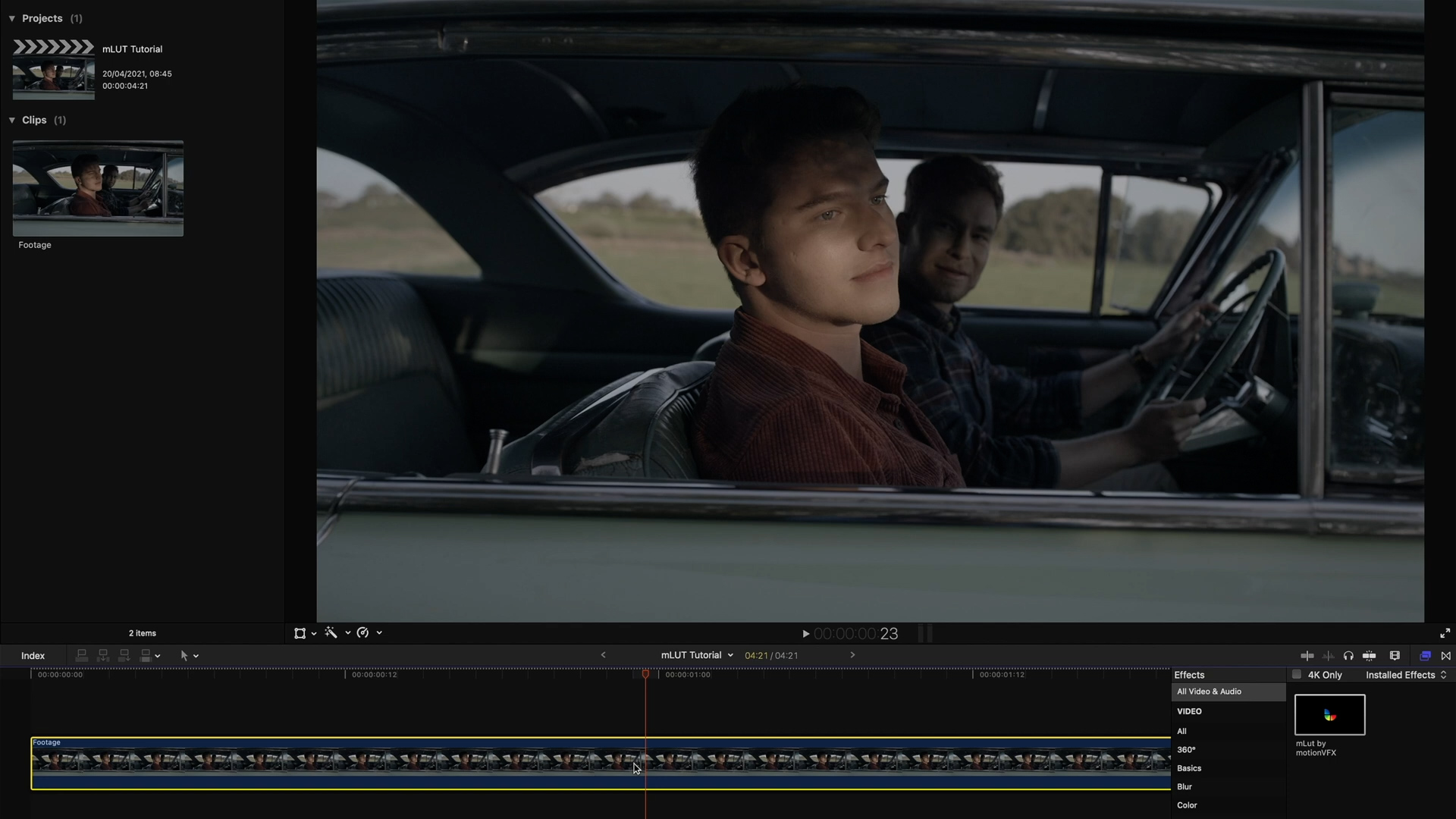1456x819 pixels.
Task: Collapse the Projects section triangle
Action: click(x=12, y=18)
